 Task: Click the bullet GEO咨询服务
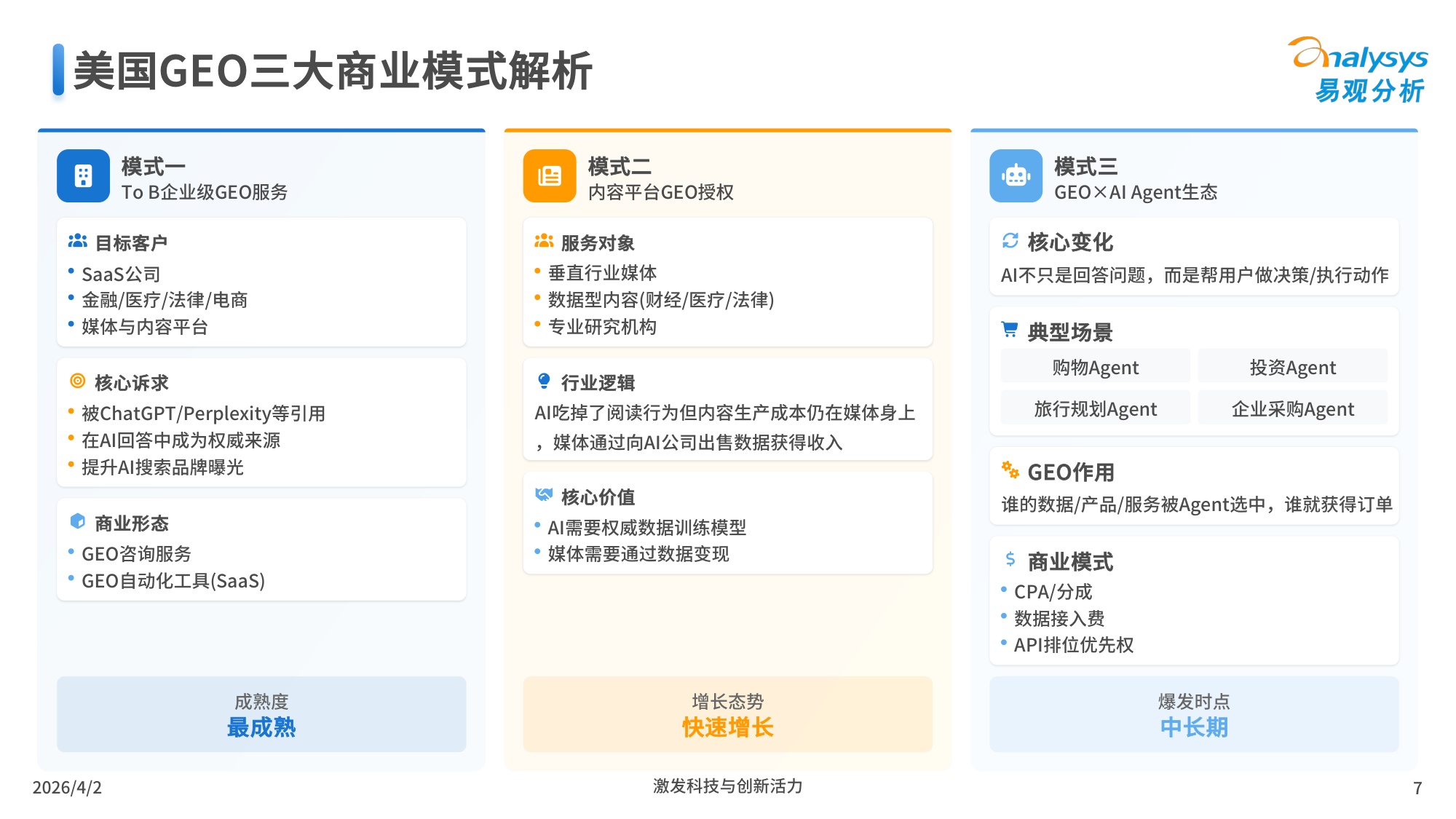[136, 554]
